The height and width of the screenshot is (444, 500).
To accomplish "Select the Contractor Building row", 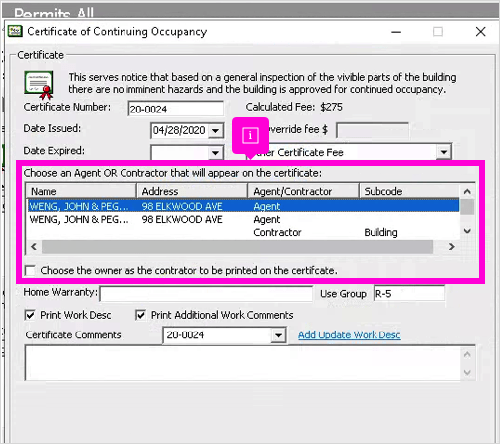I will point(243,232).
